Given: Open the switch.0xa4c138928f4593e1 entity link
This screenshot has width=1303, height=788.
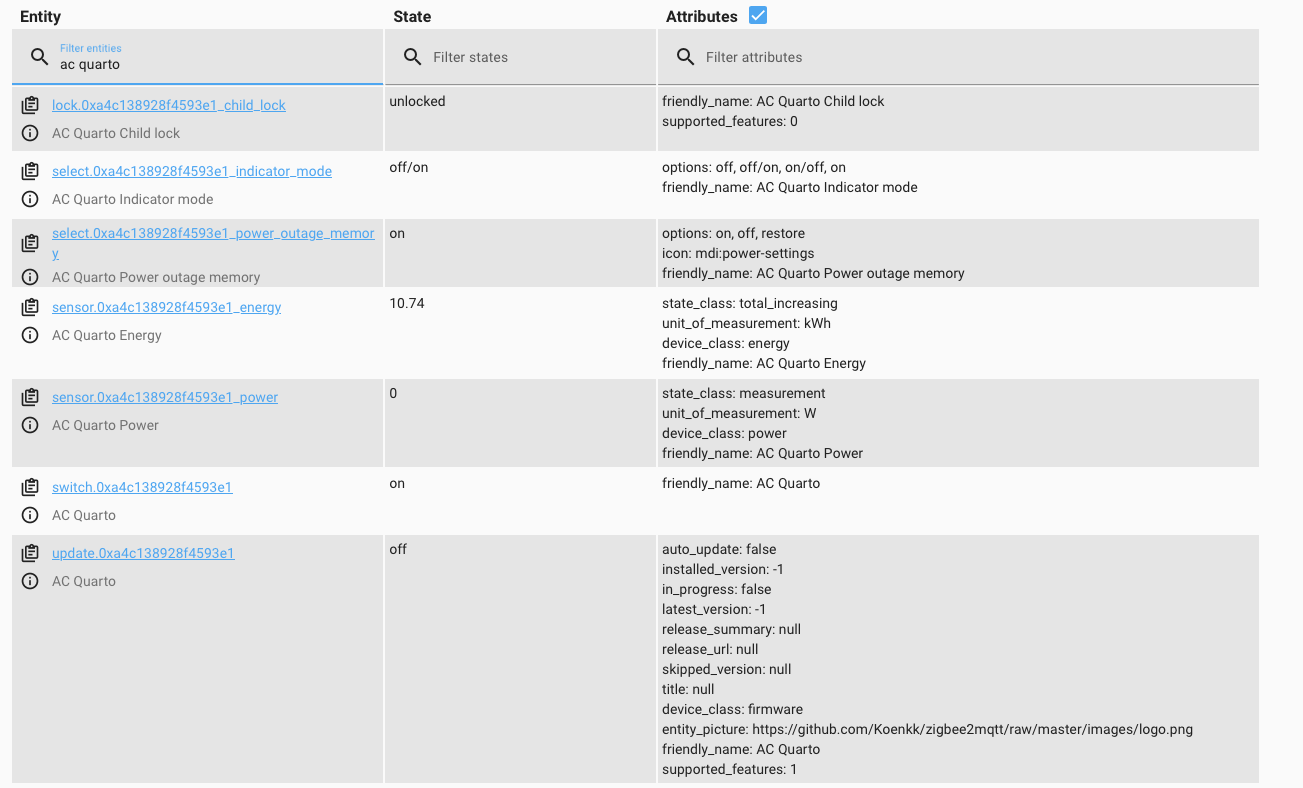Looking at the screenshot, I should (x=142, y=487).
